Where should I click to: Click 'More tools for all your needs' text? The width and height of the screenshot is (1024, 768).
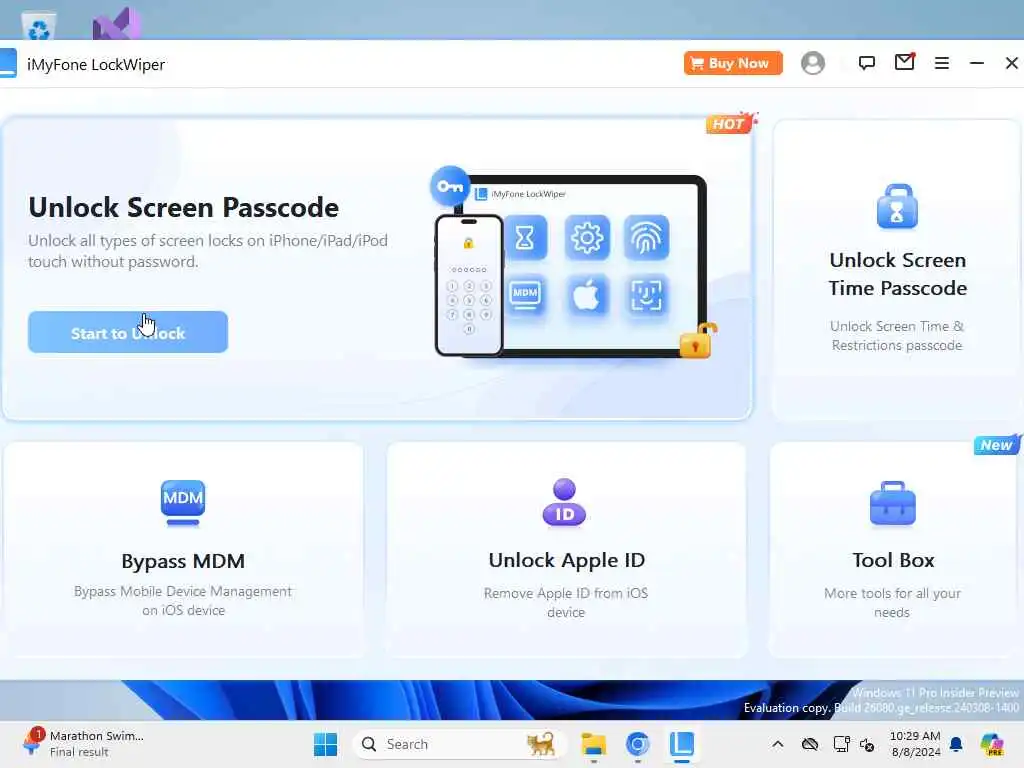coord(892,603)
